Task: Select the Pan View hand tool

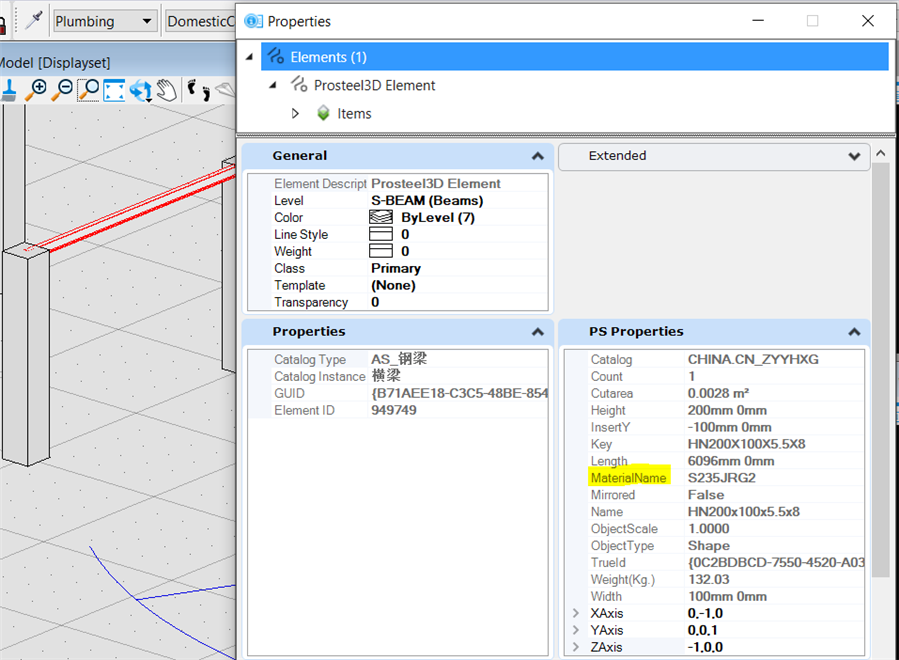Action: (x=166, y=90)
